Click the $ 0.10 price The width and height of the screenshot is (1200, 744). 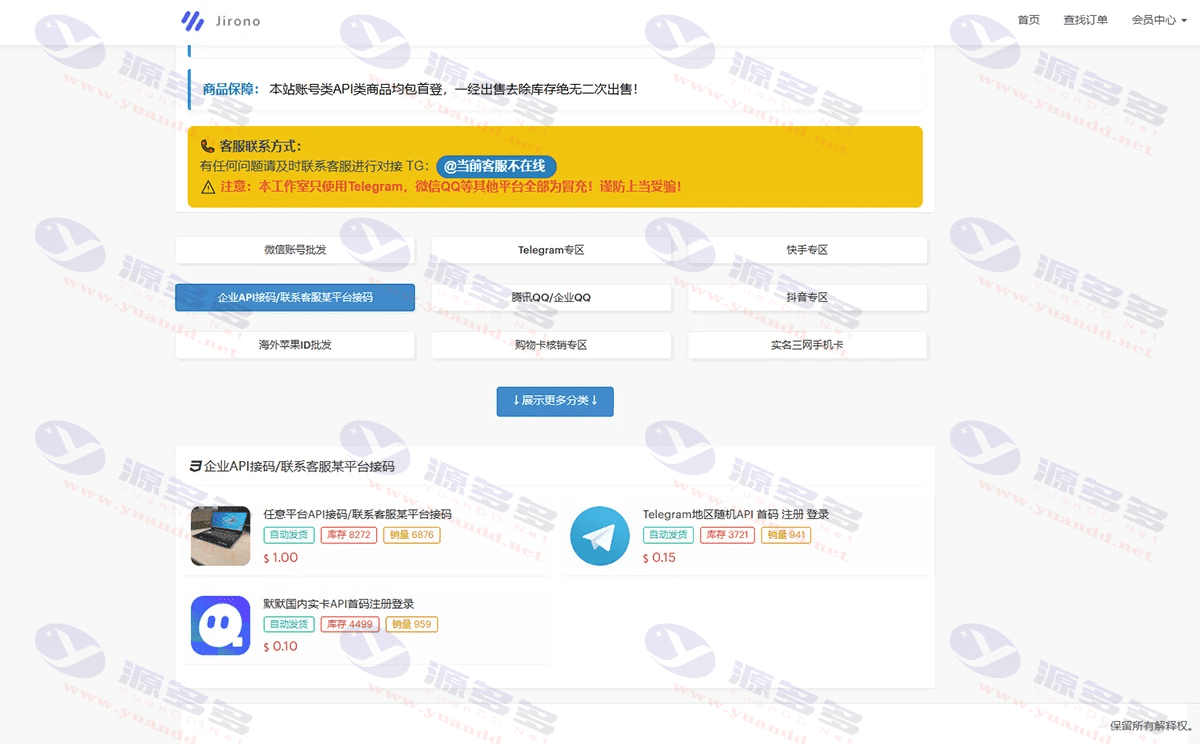pos(281,647)
